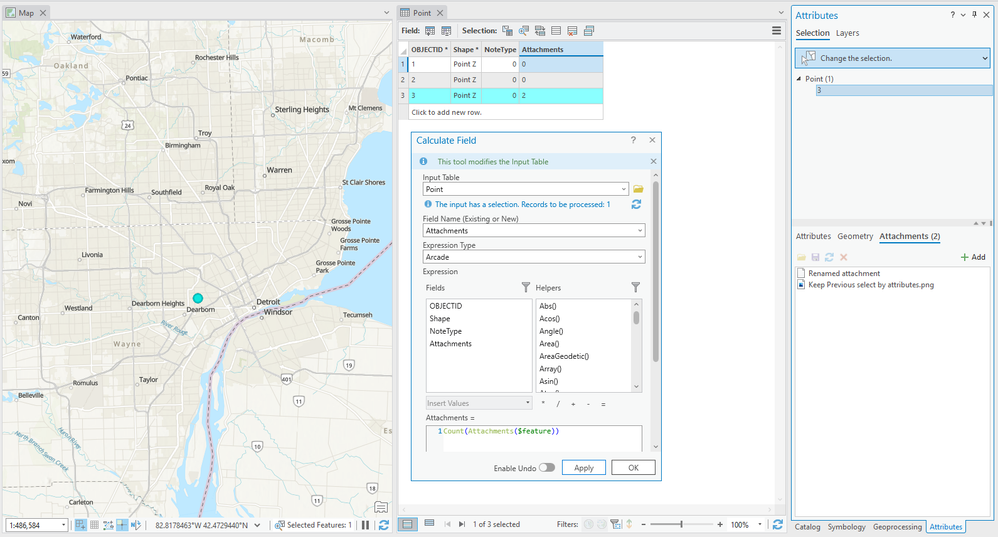
Task: Click the Calculate Field icon in table toolbar
Action: click(x=446, y=31)
